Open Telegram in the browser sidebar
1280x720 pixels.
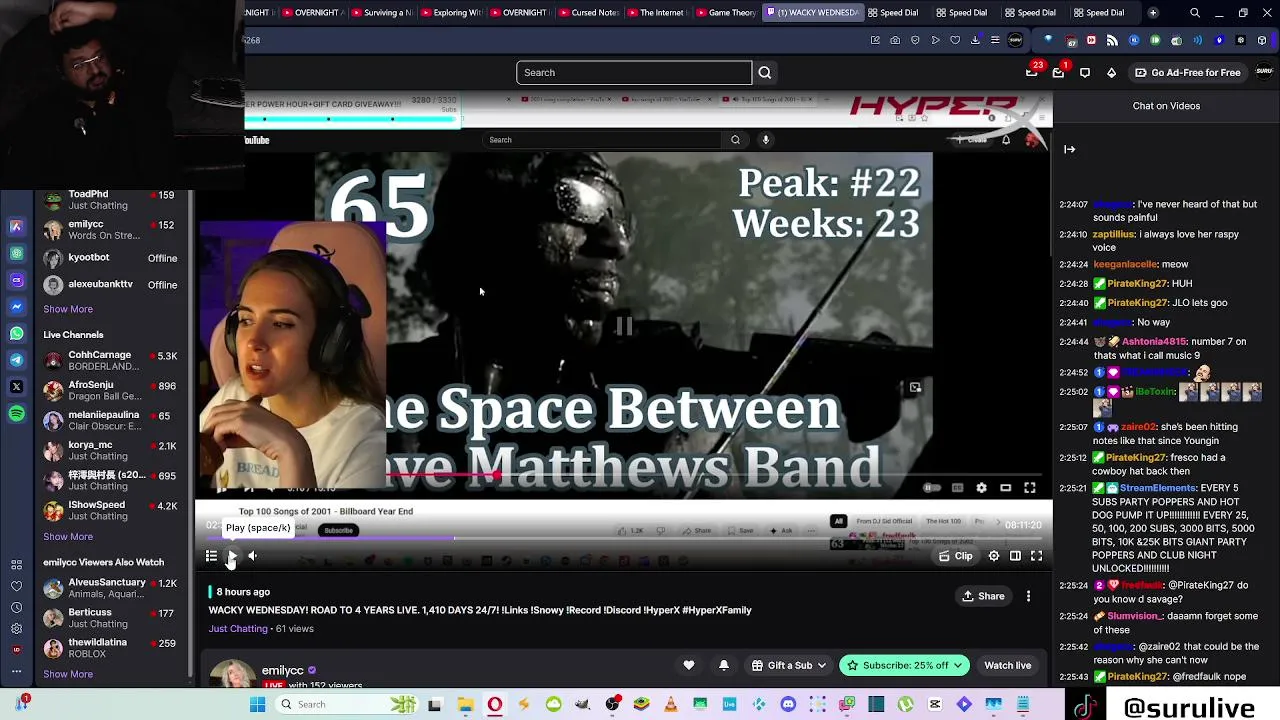pos(17,360)
